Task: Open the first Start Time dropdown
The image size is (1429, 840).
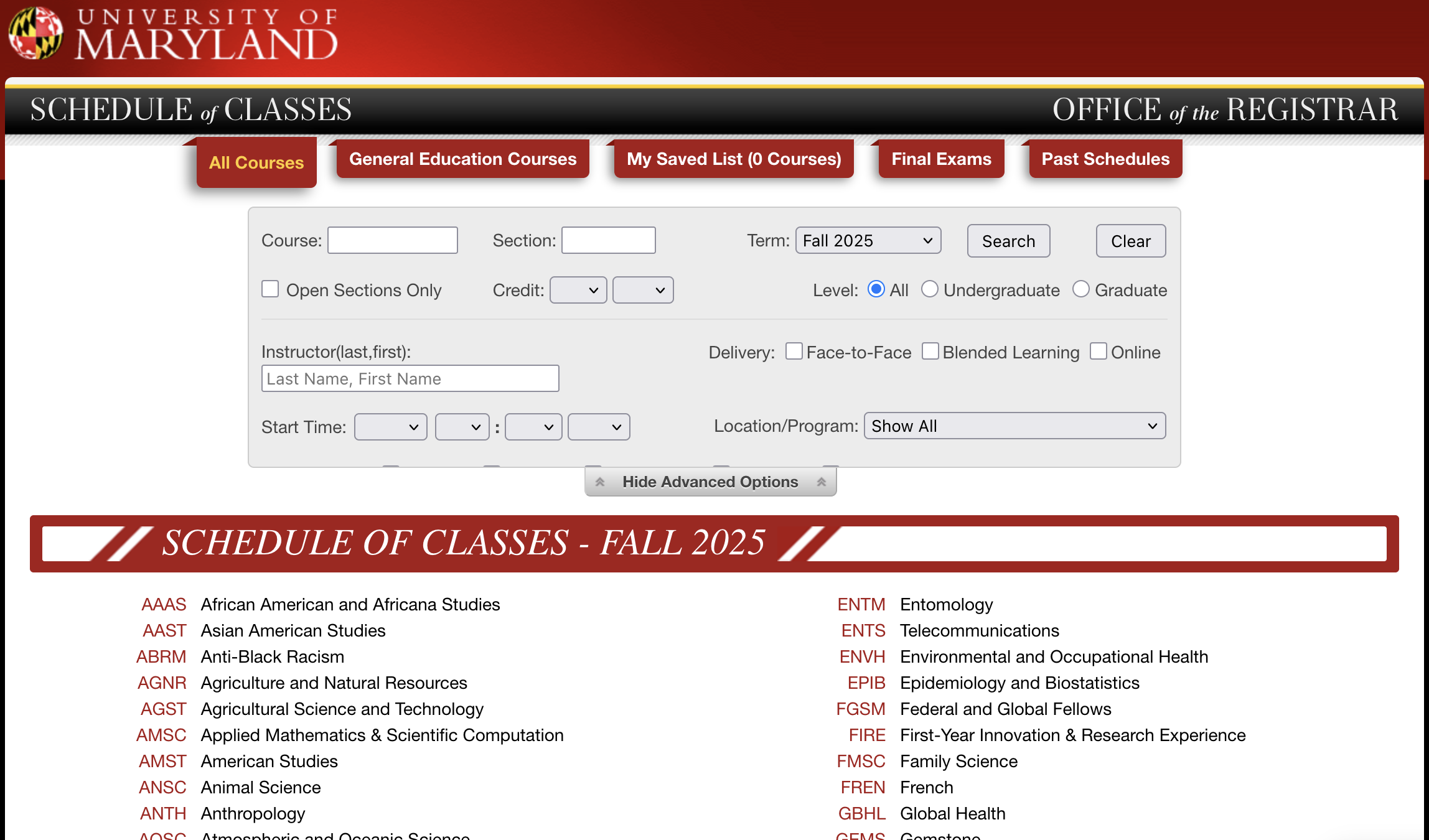Action: click(390, 427)
